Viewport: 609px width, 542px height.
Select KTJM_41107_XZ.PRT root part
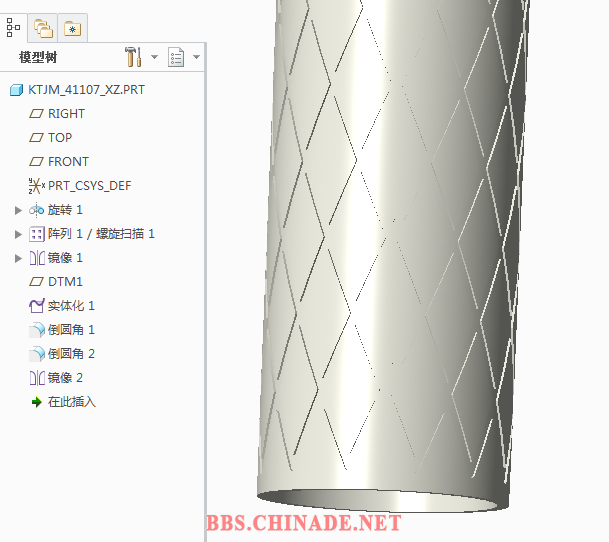pos(86,90)
